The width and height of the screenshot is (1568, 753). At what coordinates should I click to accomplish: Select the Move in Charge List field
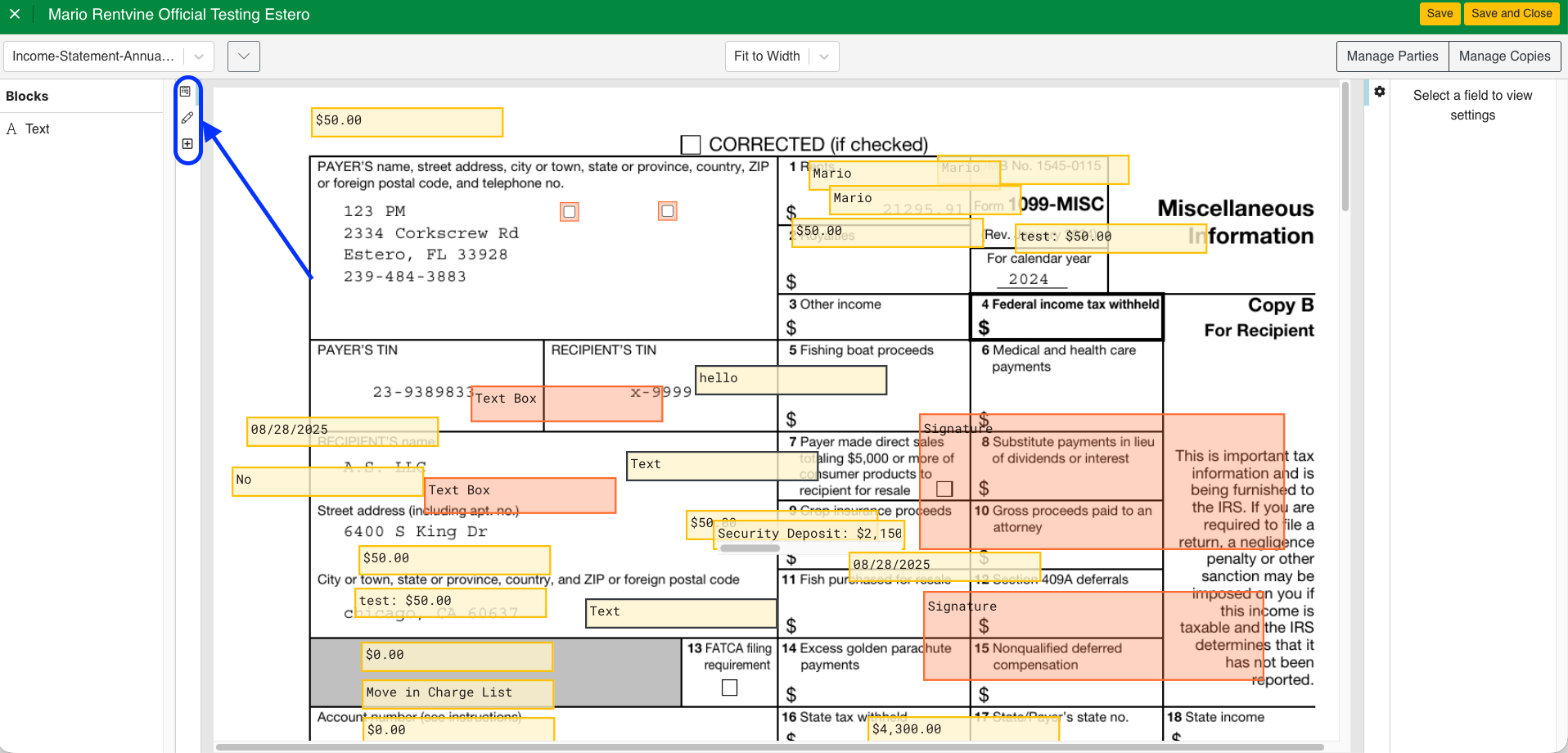[x=457, y=693]
